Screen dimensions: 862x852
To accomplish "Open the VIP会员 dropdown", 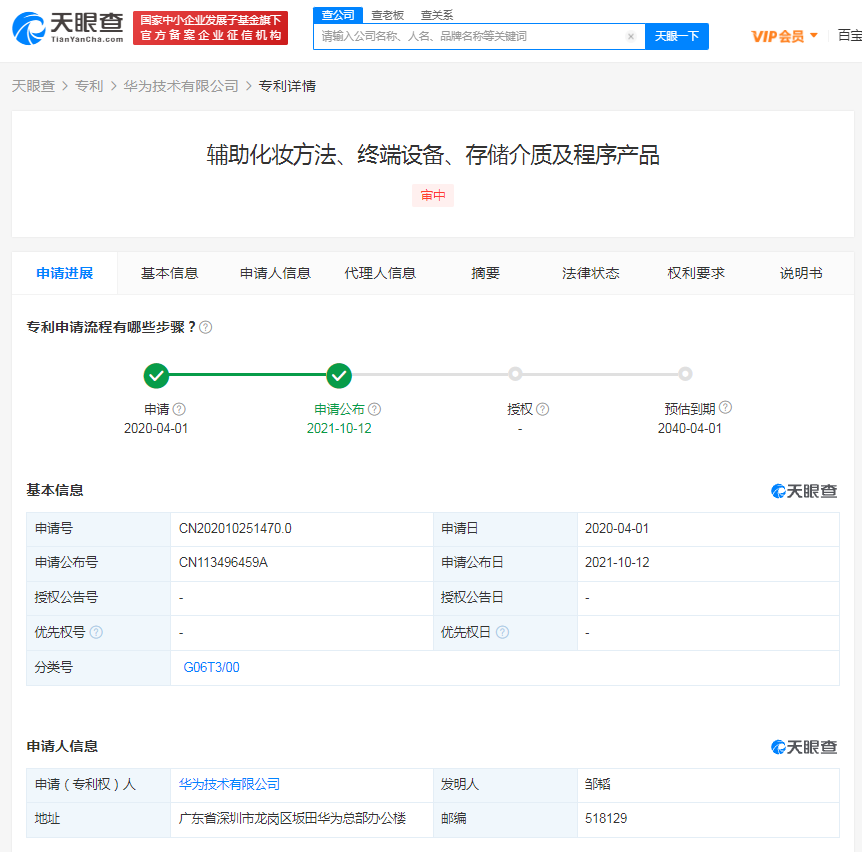I will click(x=784, y=36).
